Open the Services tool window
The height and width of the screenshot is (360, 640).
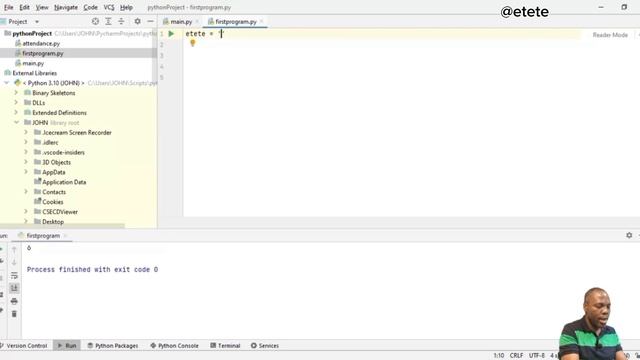pos(265,345)
